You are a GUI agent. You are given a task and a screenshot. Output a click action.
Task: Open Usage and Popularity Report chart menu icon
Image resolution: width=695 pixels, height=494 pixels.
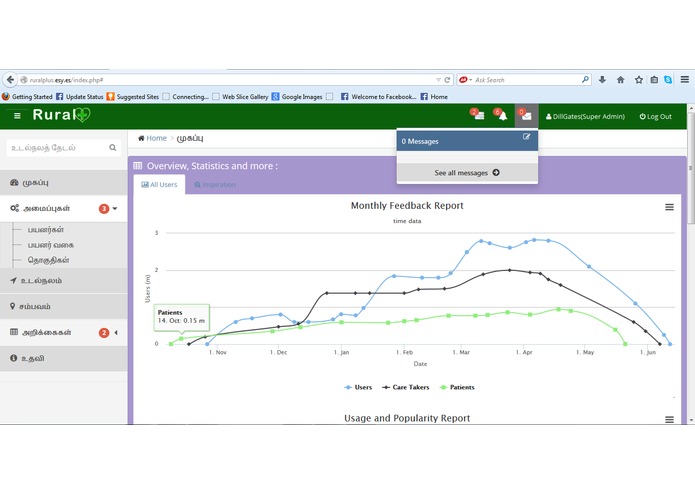(x=669, y=419)
